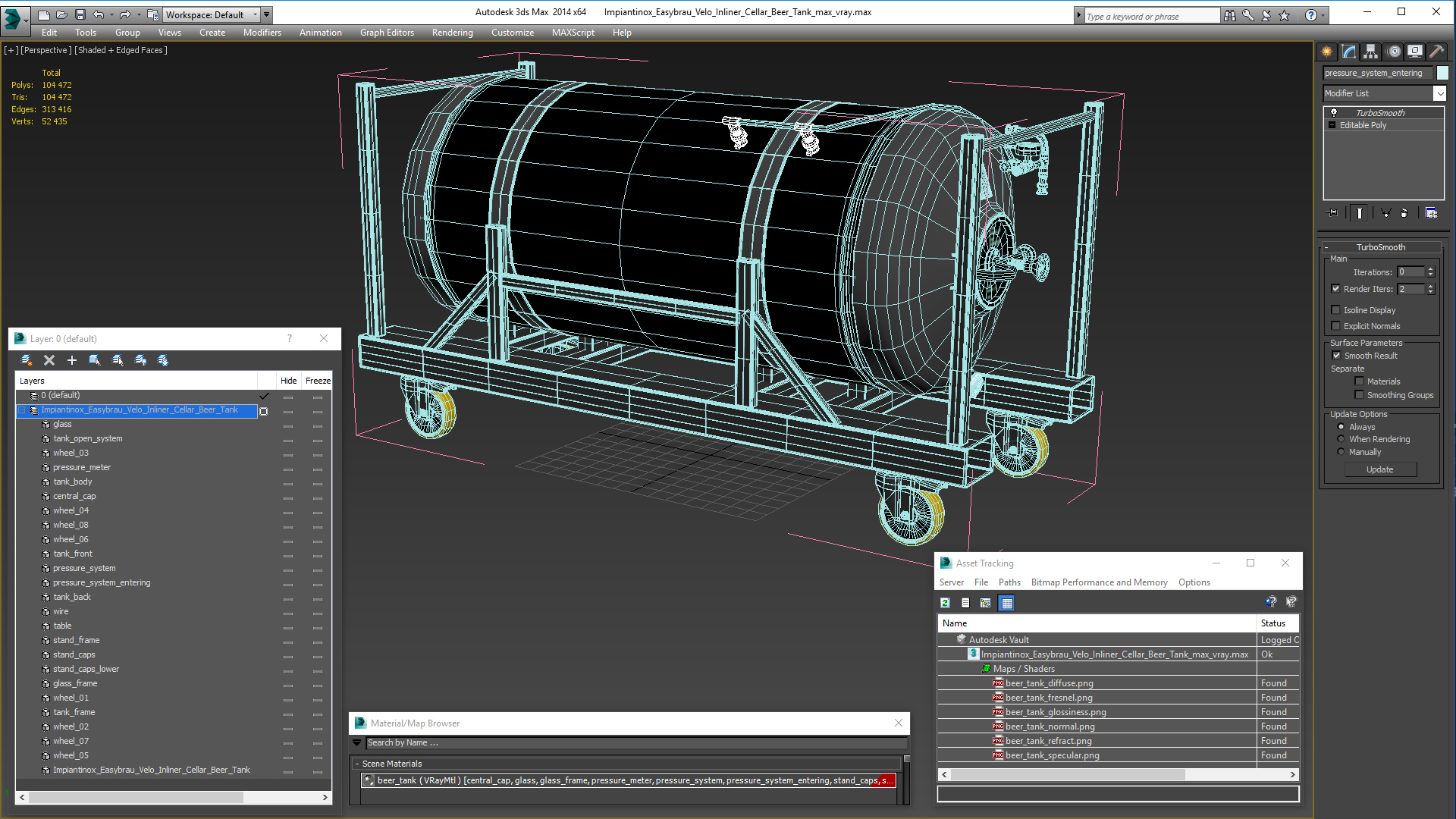The height and width of the screenshot is (819, 1456).
Task: Open the Modifier List dropdown
Action: pyautogui.click(x=1439, y=93)
